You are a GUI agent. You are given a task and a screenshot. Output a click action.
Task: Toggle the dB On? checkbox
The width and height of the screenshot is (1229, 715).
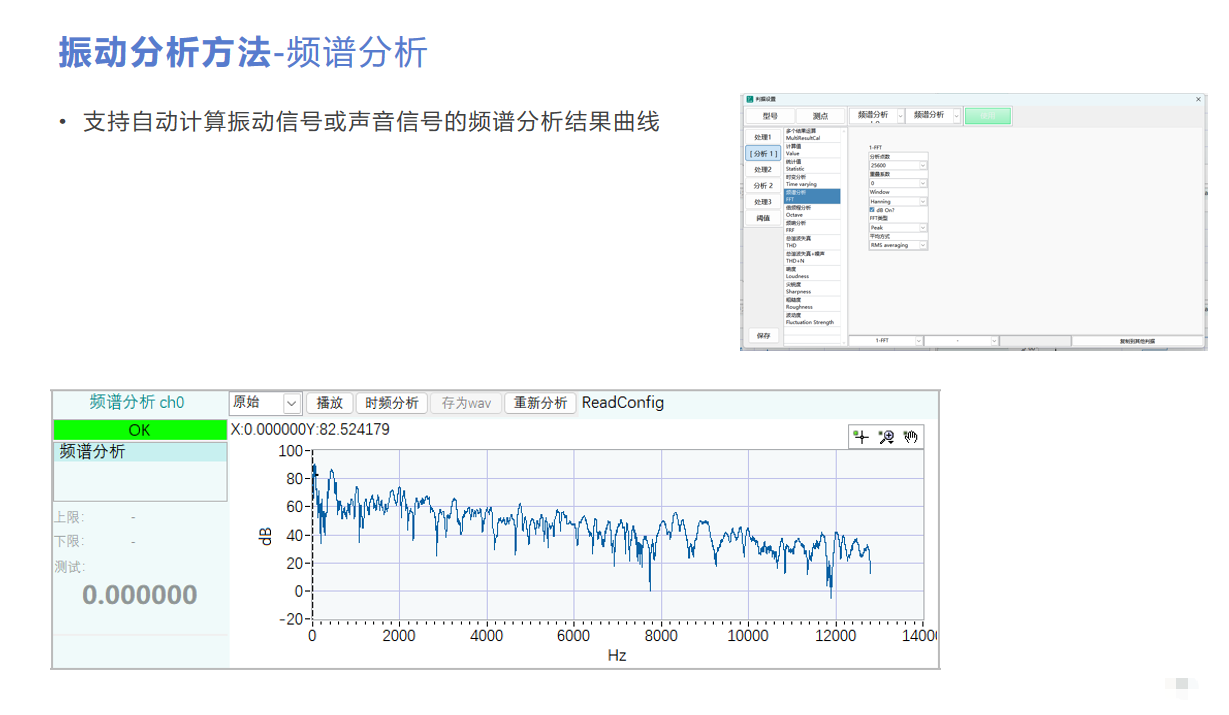pyautogui.click(x=872, y=210)
